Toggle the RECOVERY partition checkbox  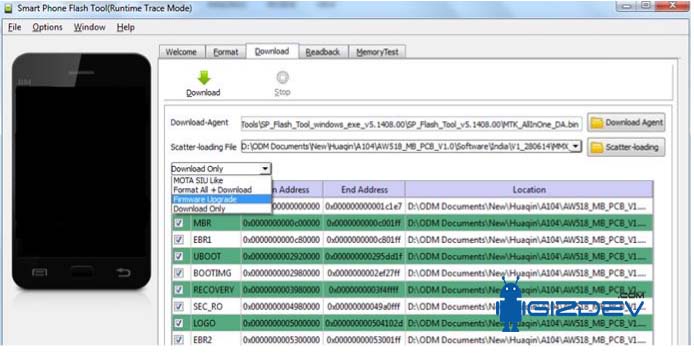coord(179,289)
